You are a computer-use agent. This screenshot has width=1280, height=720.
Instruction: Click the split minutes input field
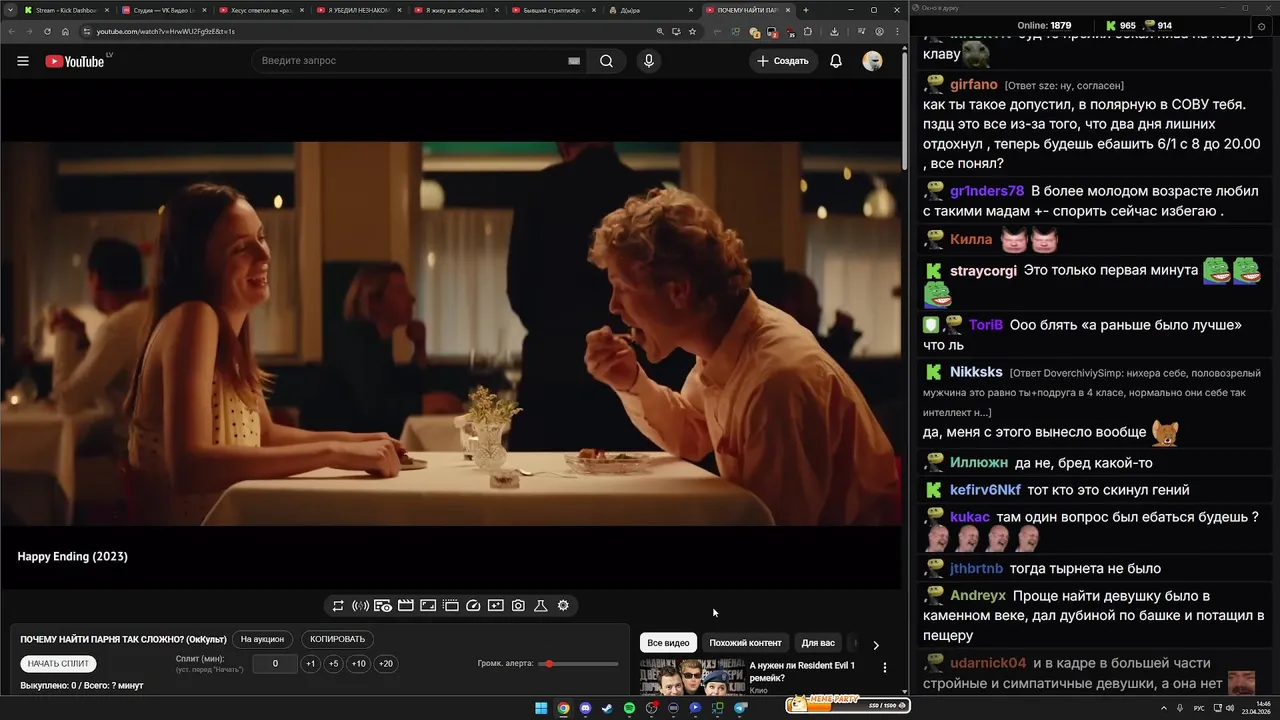[275, 664]
